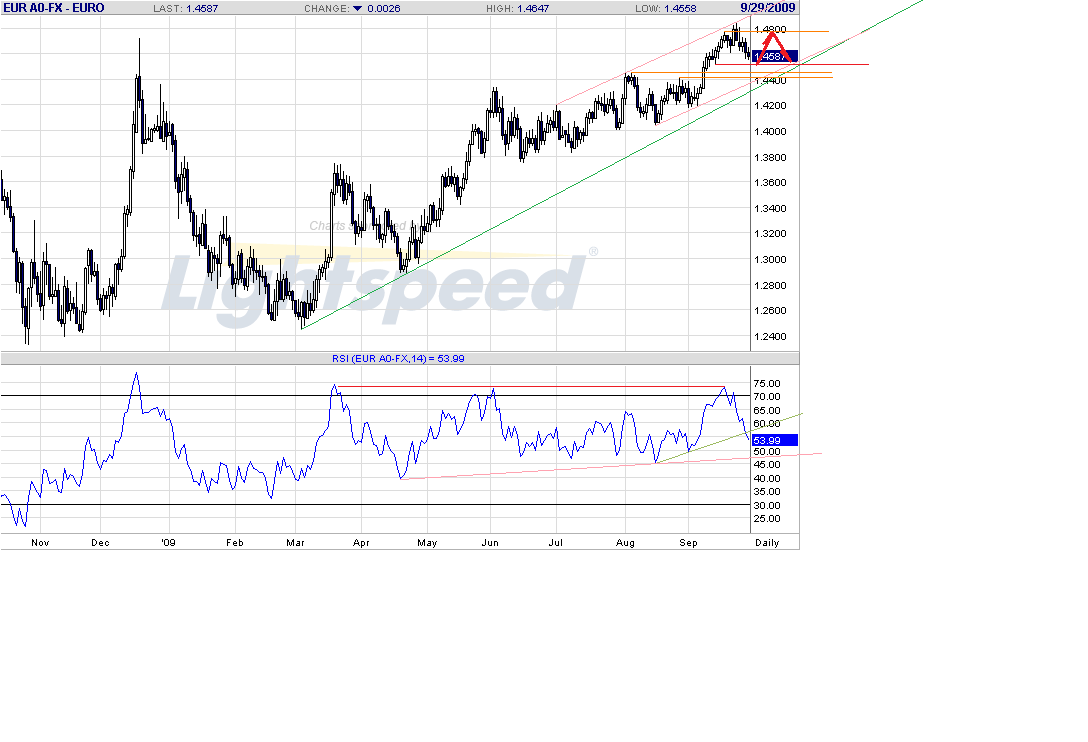Click the 1.2400 price axis label
The width and height of the screenshot is (1088, 742).
click(x=770, y=337)
